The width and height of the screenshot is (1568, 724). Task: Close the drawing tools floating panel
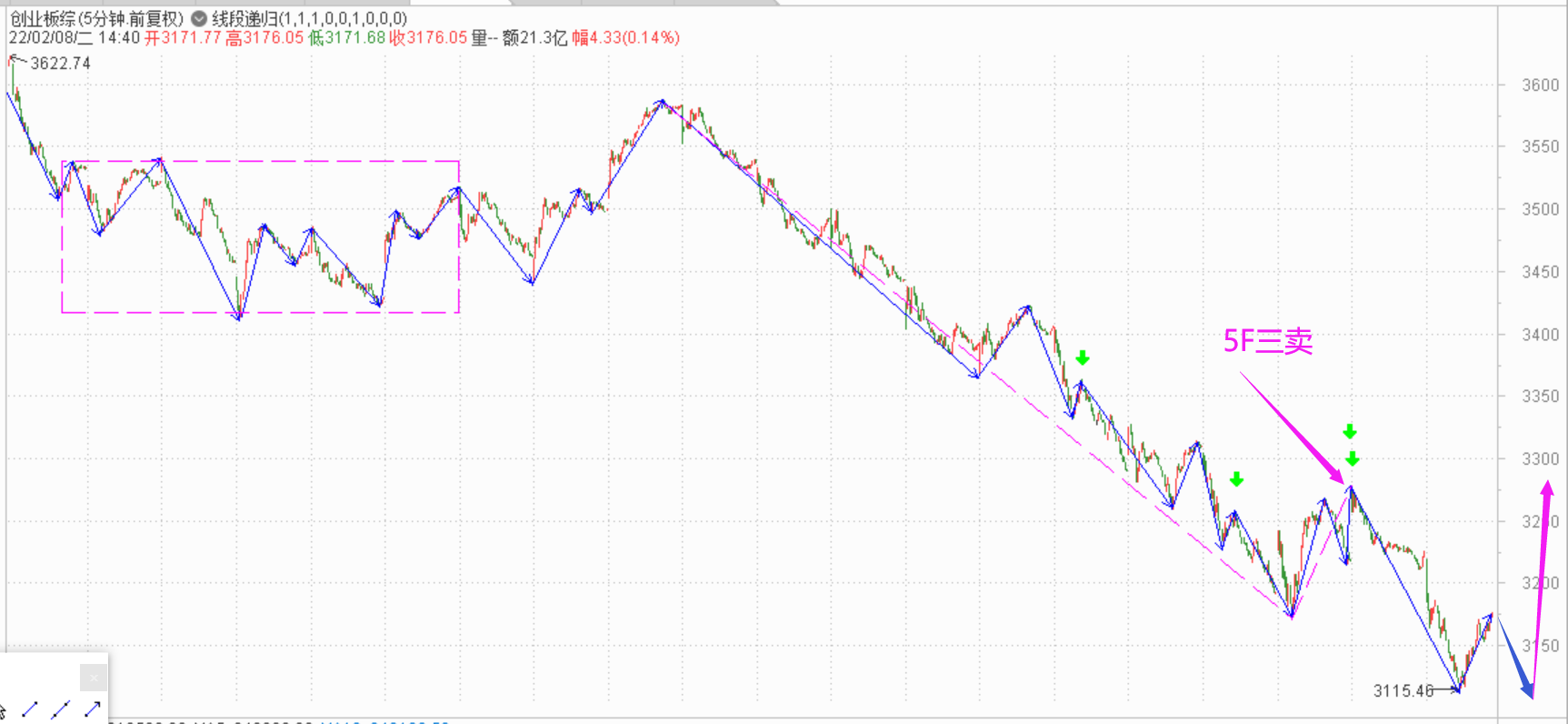(93, 678)
